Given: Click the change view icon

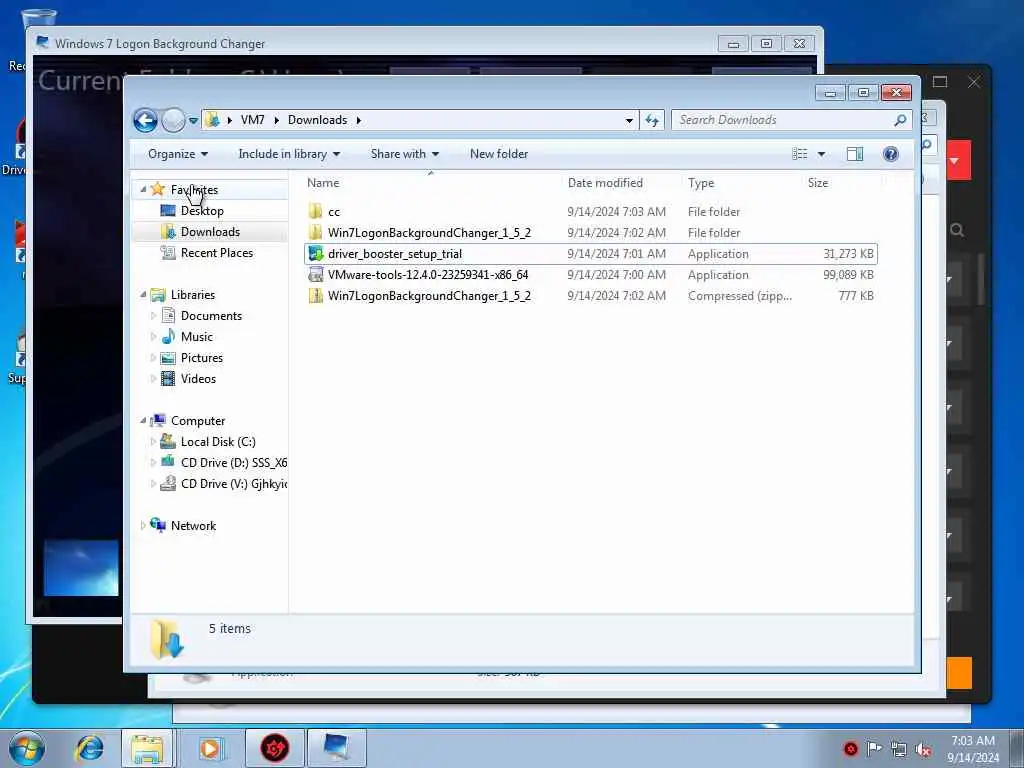Looking at the screenshot, I should pyautogui.click(x=800, y=154).
